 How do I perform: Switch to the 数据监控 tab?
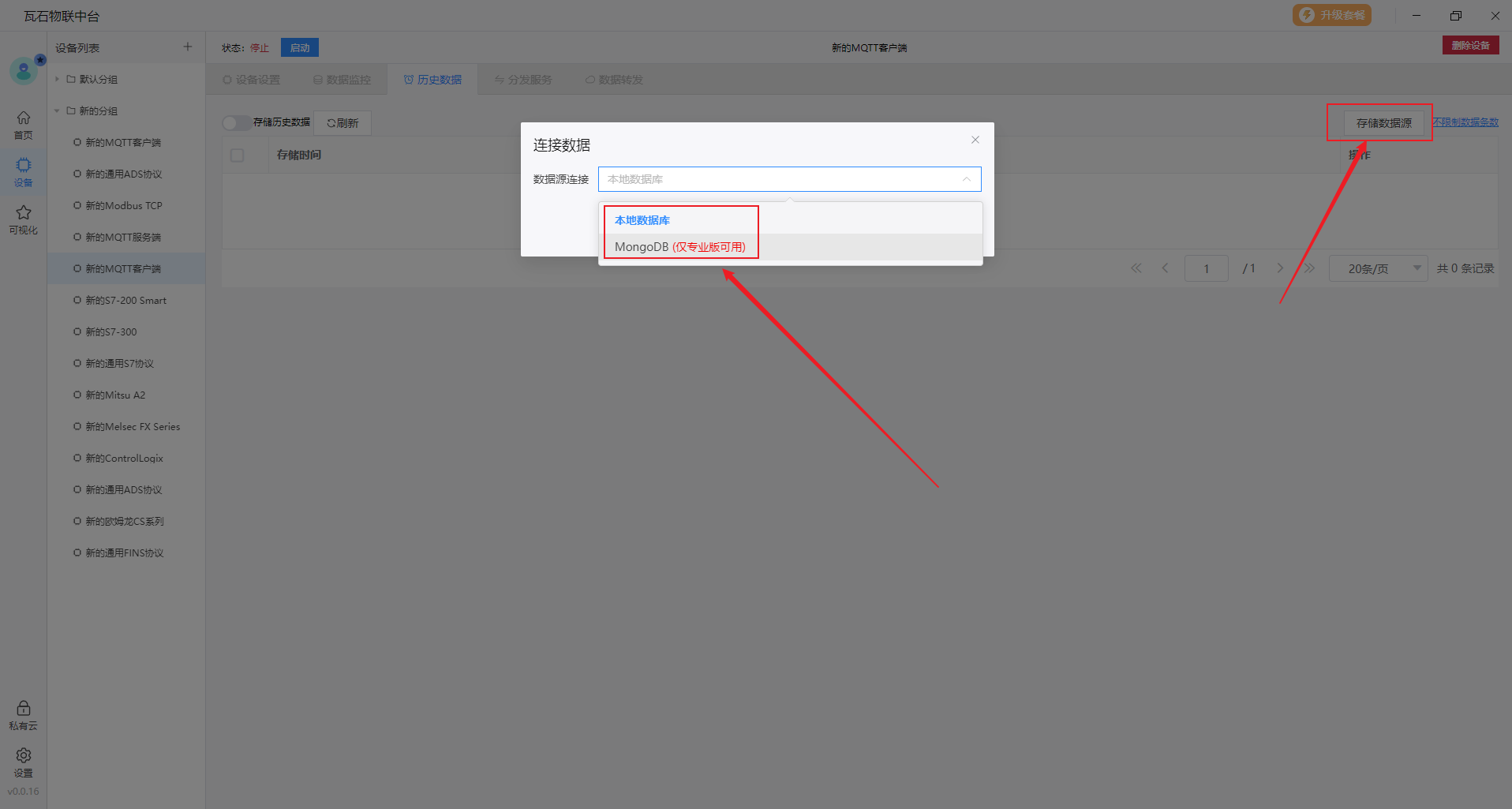tap(342, 80)
